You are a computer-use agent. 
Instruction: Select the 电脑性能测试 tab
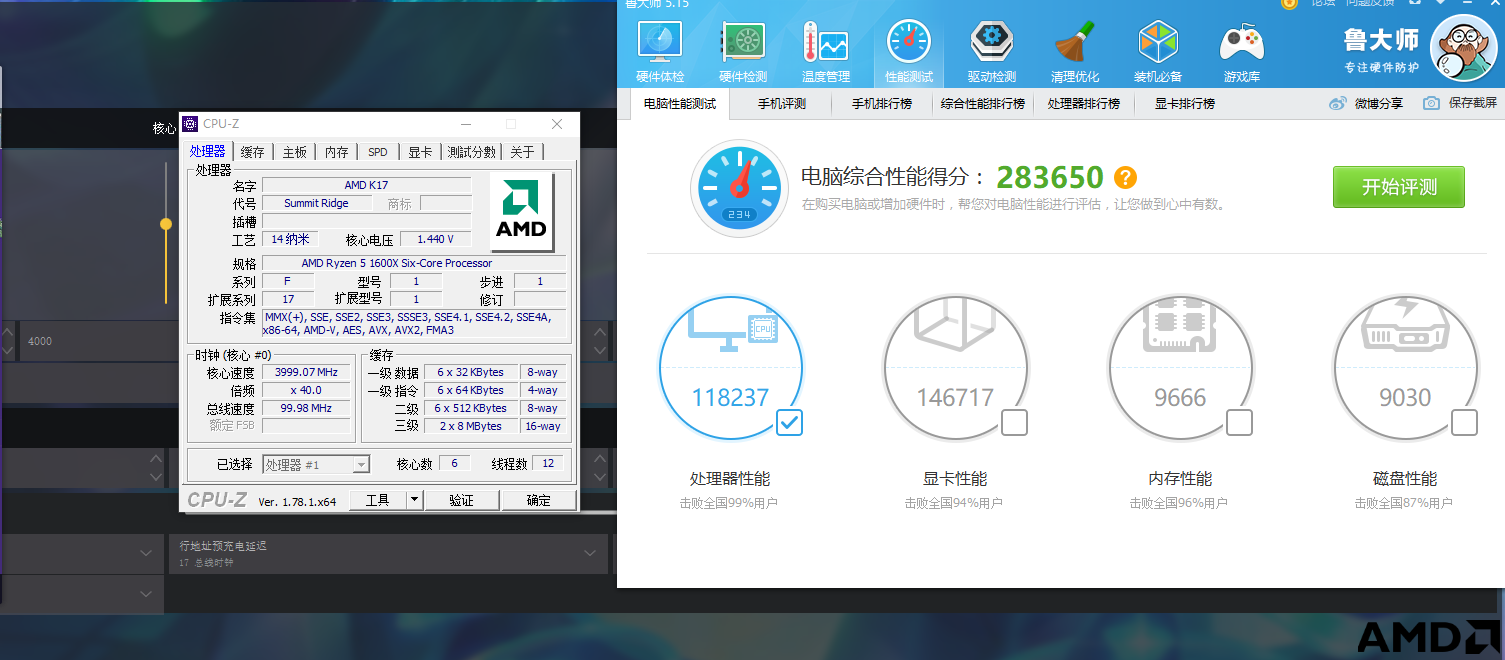tap(680, 104)
